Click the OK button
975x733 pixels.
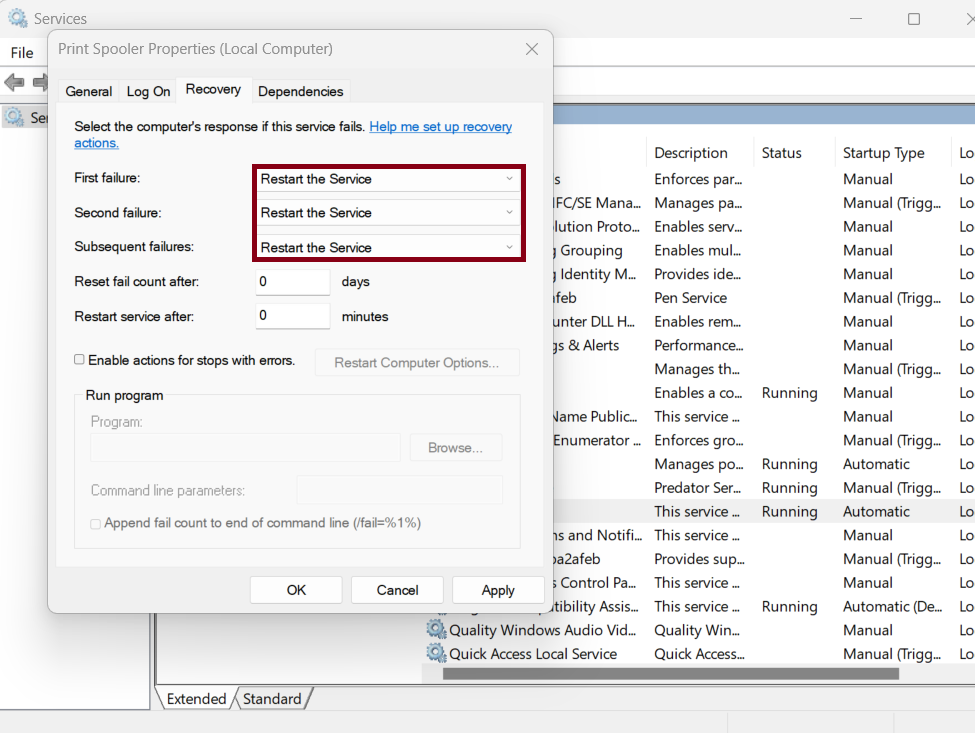[295, 589]
